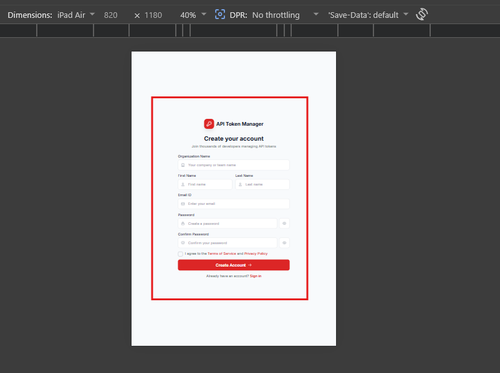Click the DPR label in toolbar
This screenshot has height=373, width=500.
pos(238,15)
